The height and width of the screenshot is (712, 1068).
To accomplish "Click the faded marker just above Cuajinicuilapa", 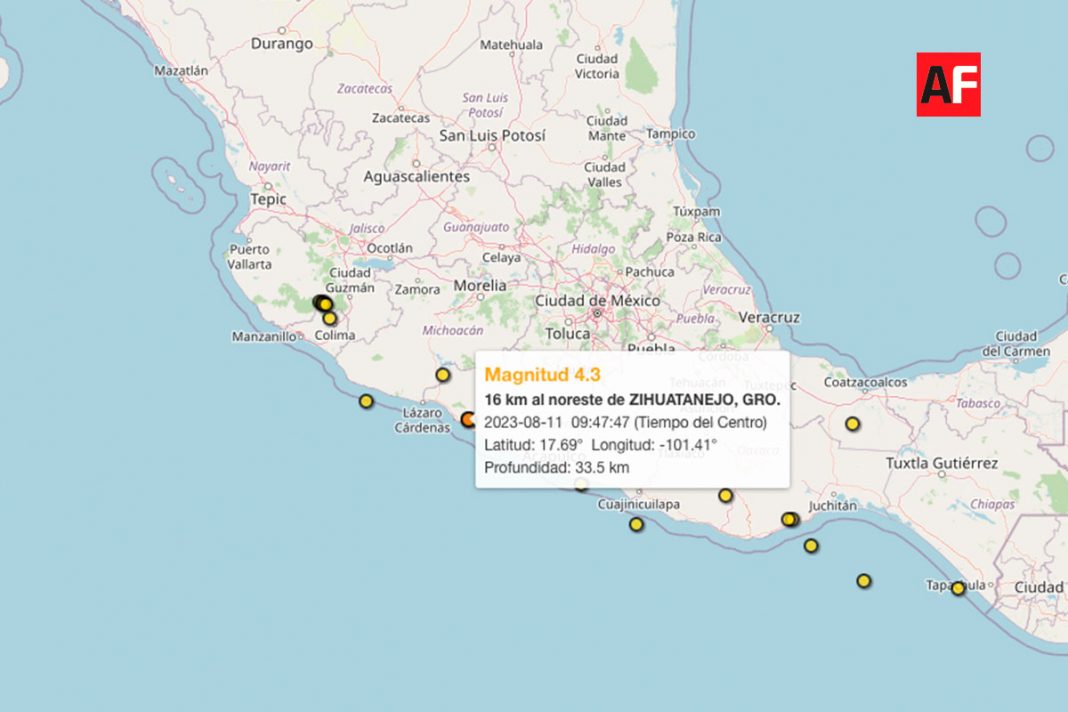I will tap(581, 484).
